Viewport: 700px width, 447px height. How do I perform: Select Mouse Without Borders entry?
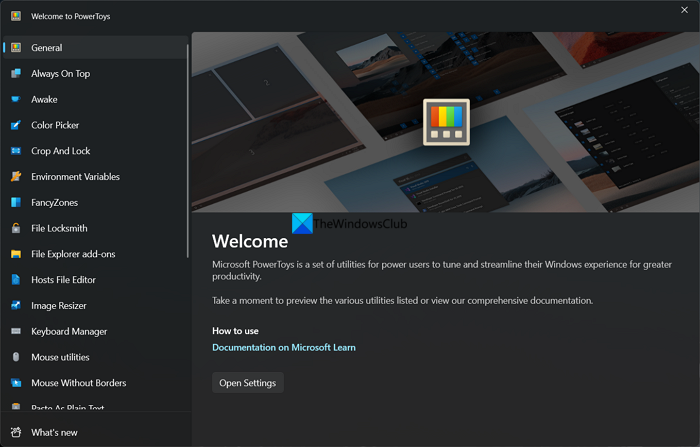tap(95, 383)
